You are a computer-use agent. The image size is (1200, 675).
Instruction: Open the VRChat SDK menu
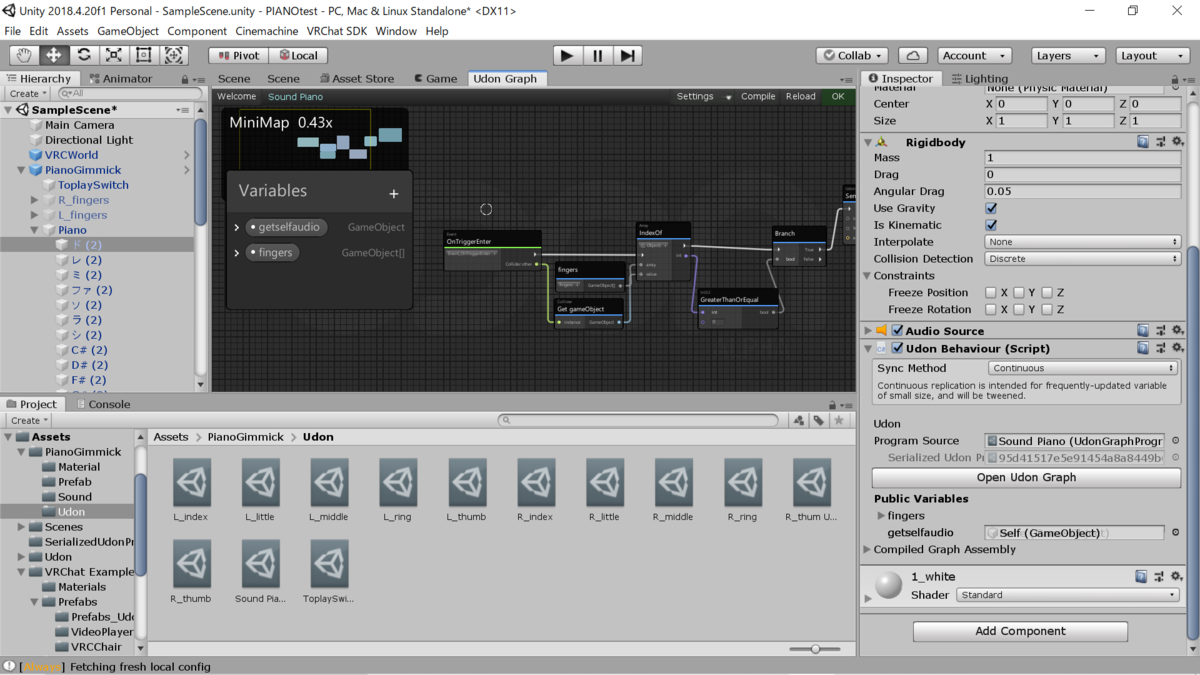[337, 31]
